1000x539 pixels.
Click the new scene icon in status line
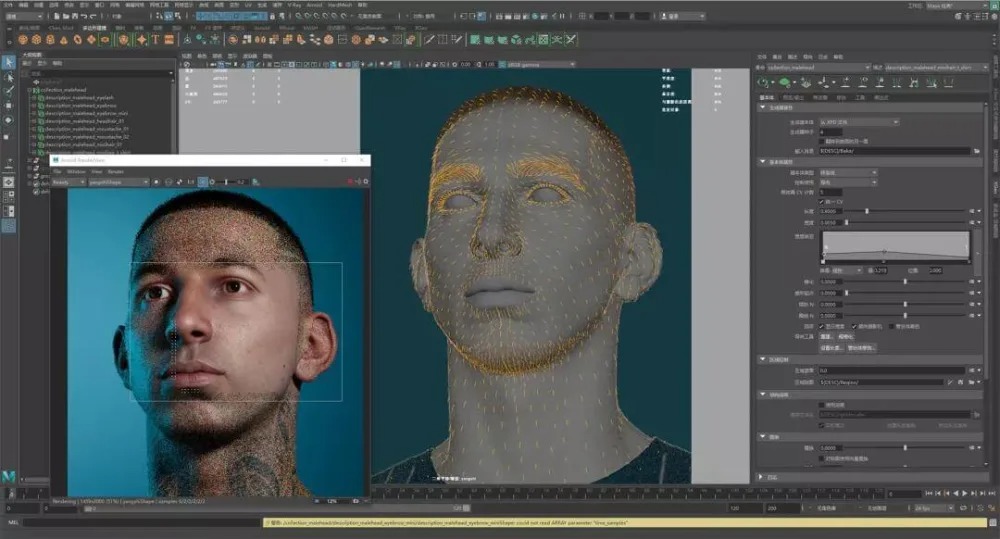(x=57, y=16)
